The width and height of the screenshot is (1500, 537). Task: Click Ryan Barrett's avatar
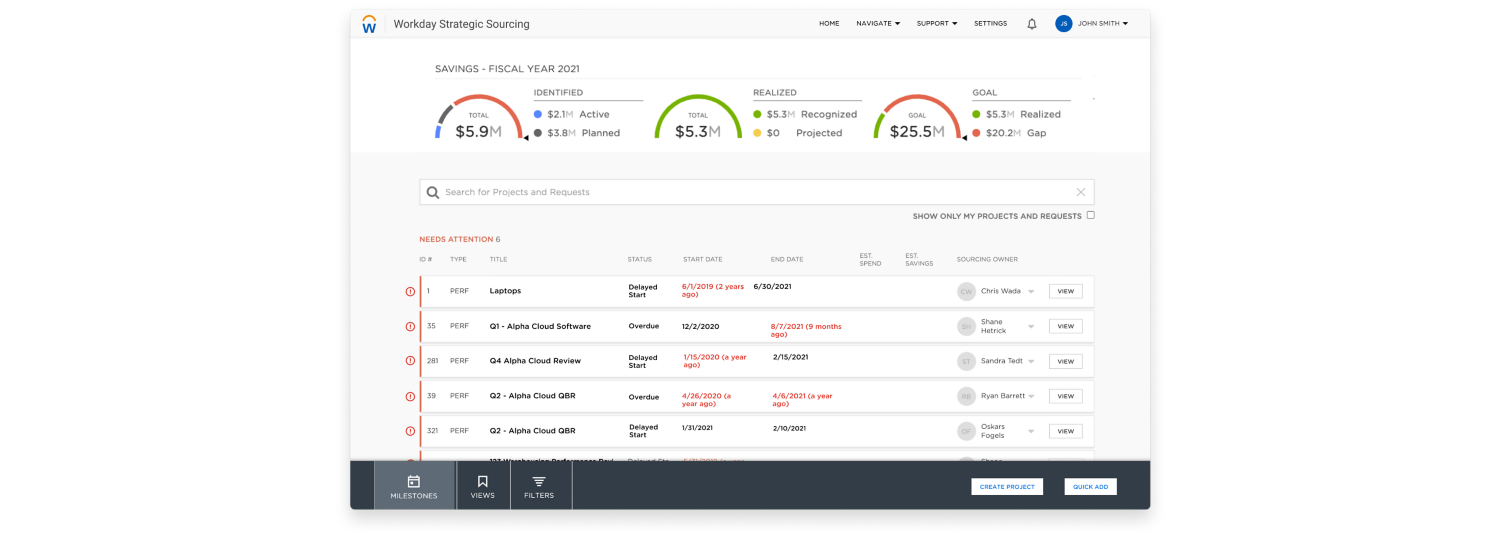966,396
